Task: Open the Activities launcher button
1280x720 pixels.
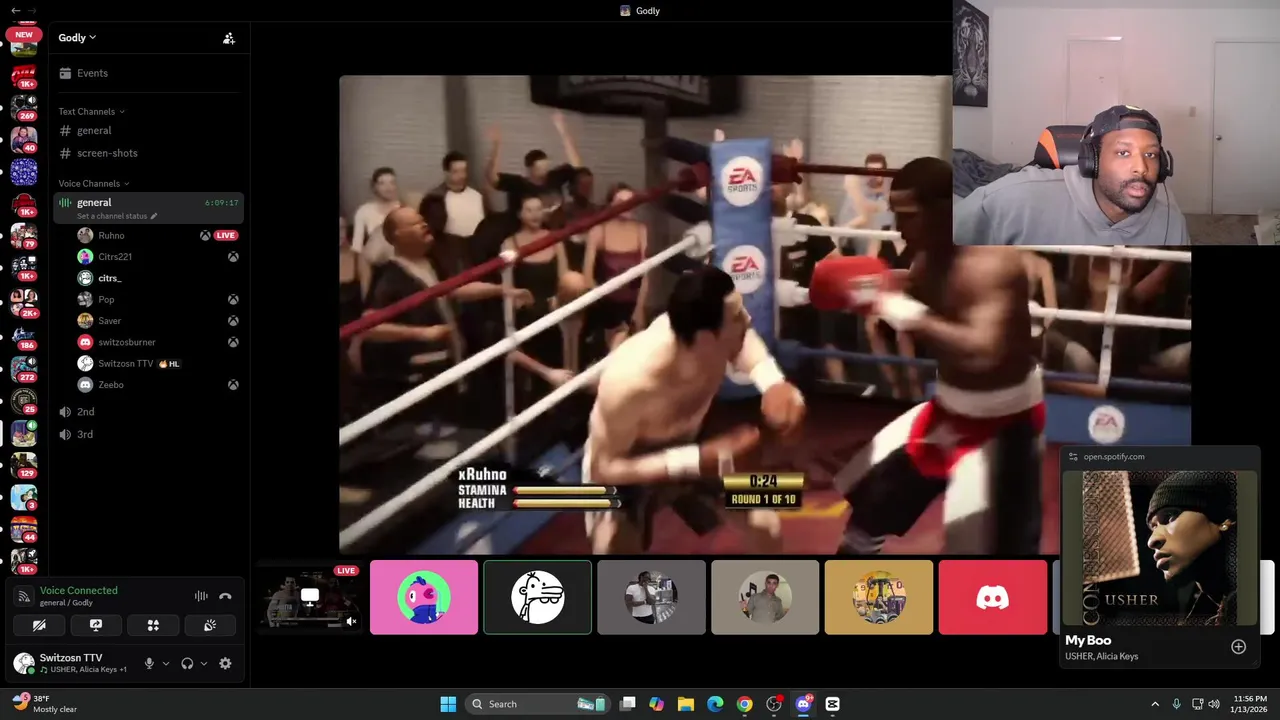Action: coord(153,625)
